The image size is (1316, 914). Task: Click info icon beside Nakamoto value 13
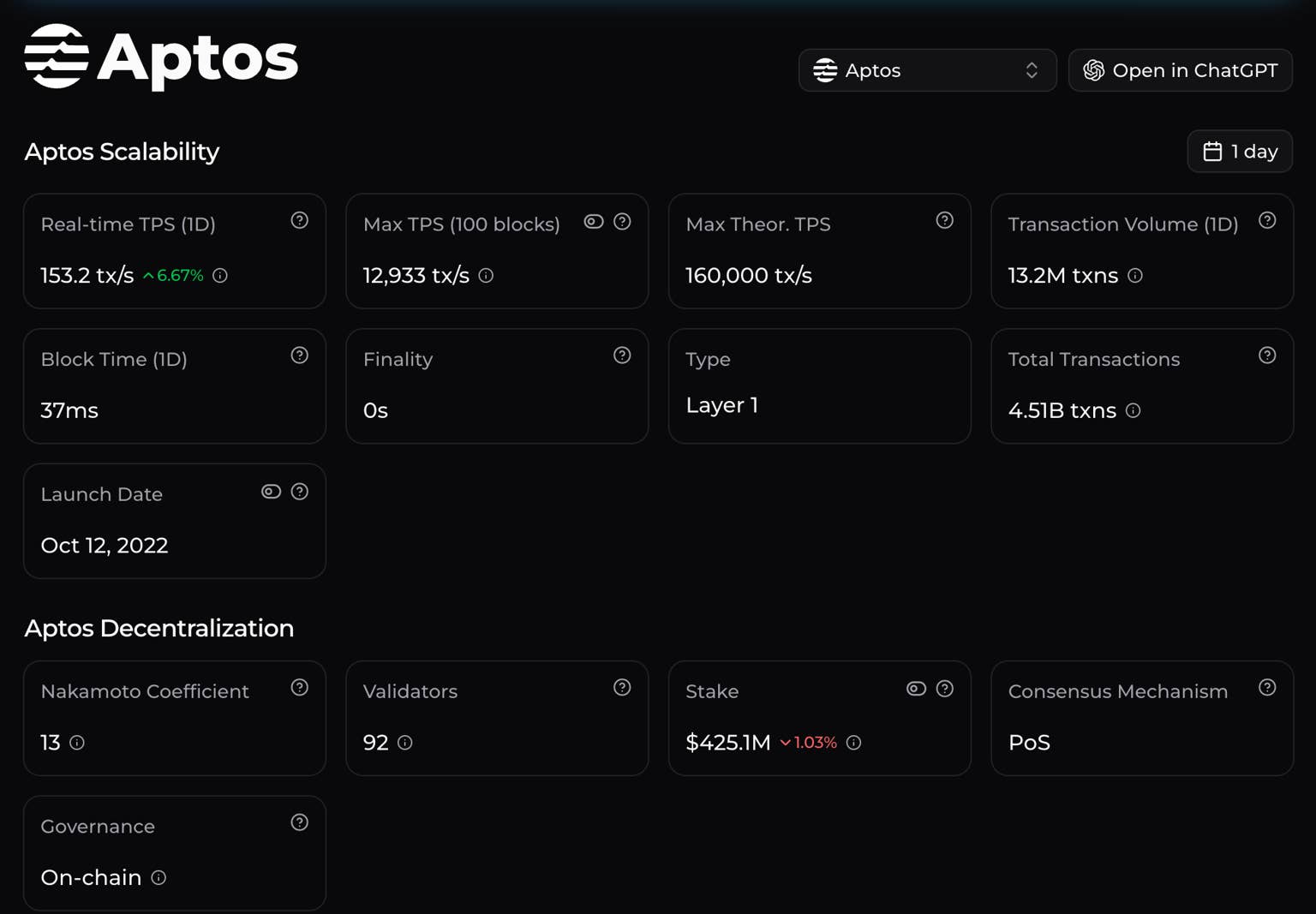point(77,743)
